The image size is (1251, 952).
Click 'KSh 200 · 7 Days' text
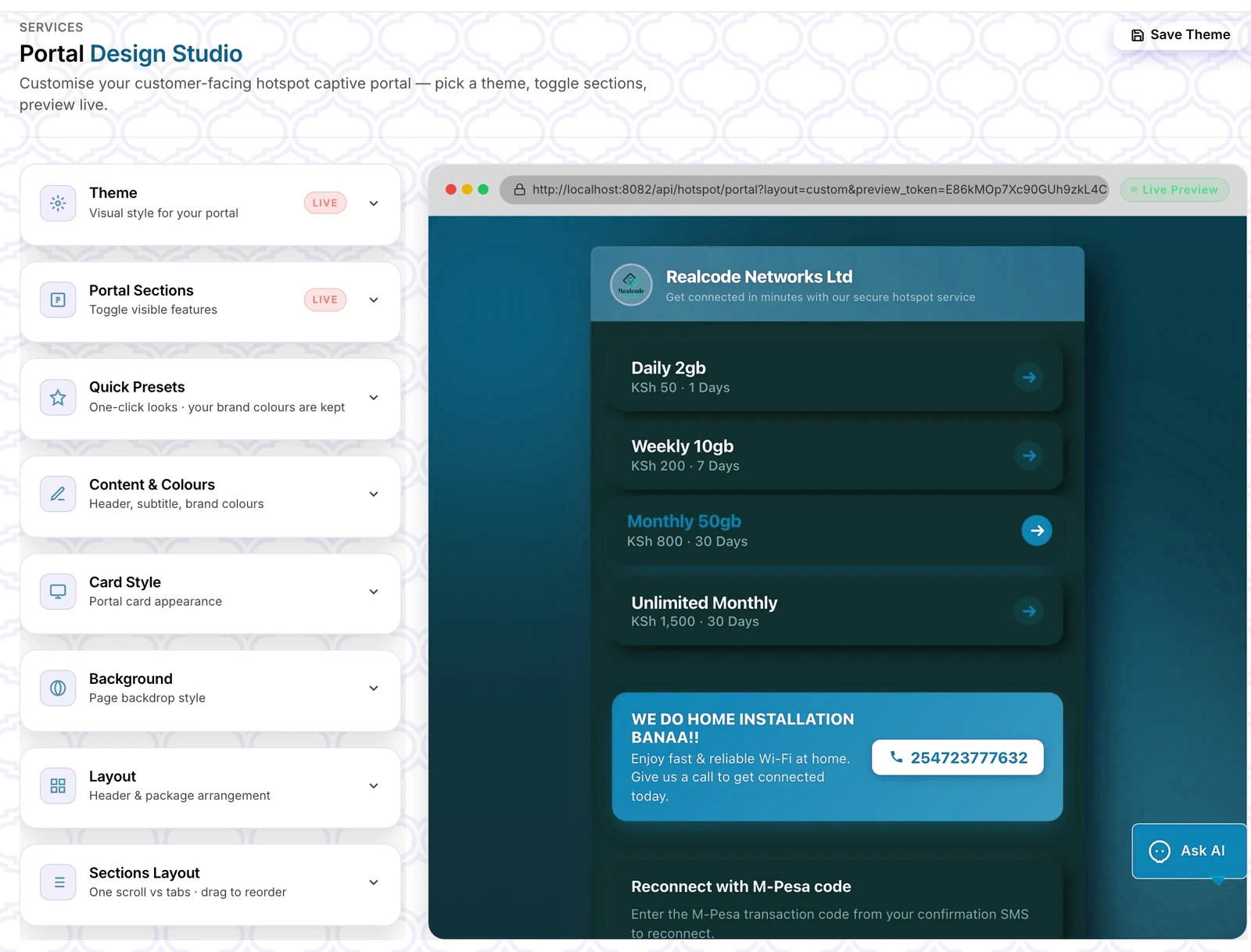click(x=686, y=466)
